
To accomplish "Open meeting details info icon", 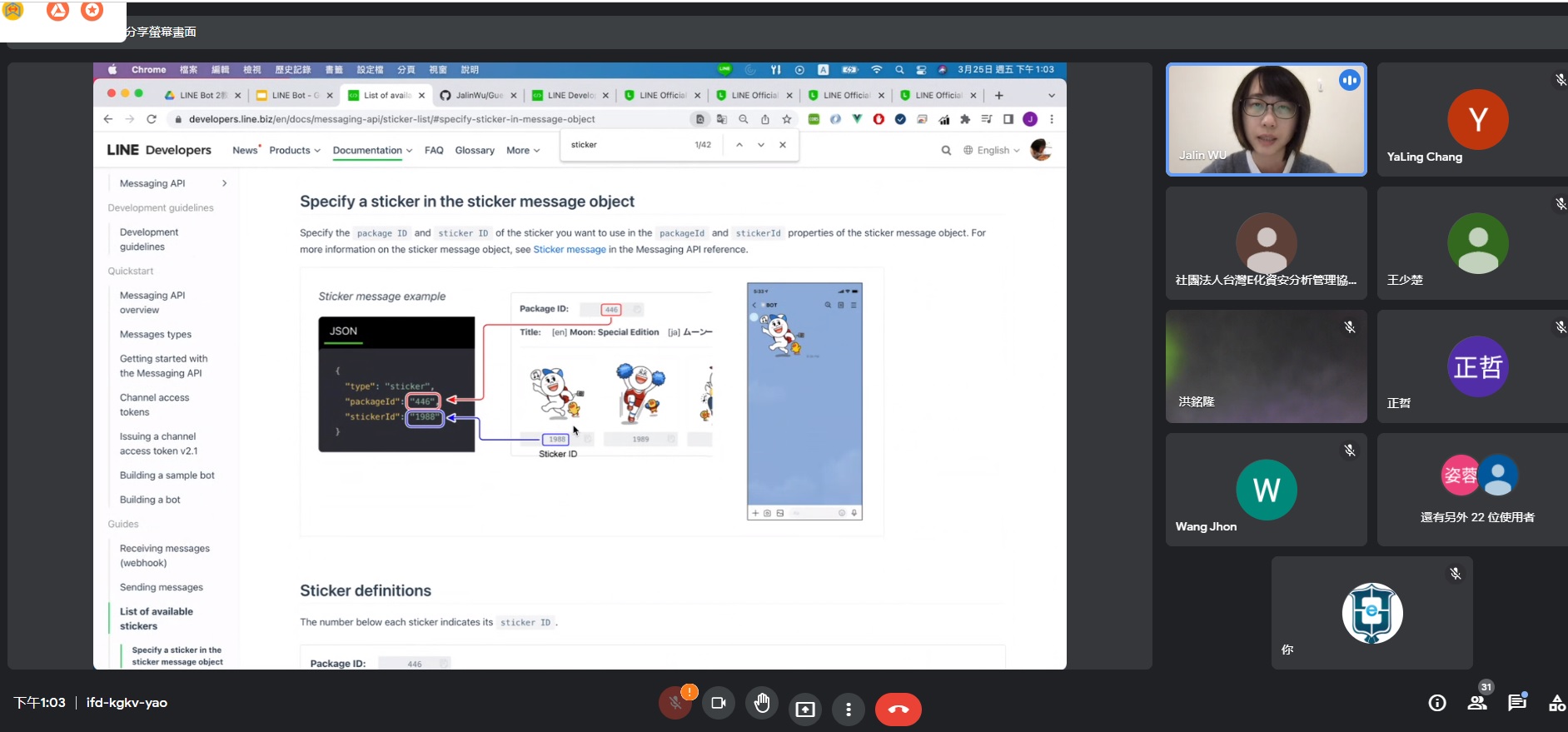I will click(1437, 703).
